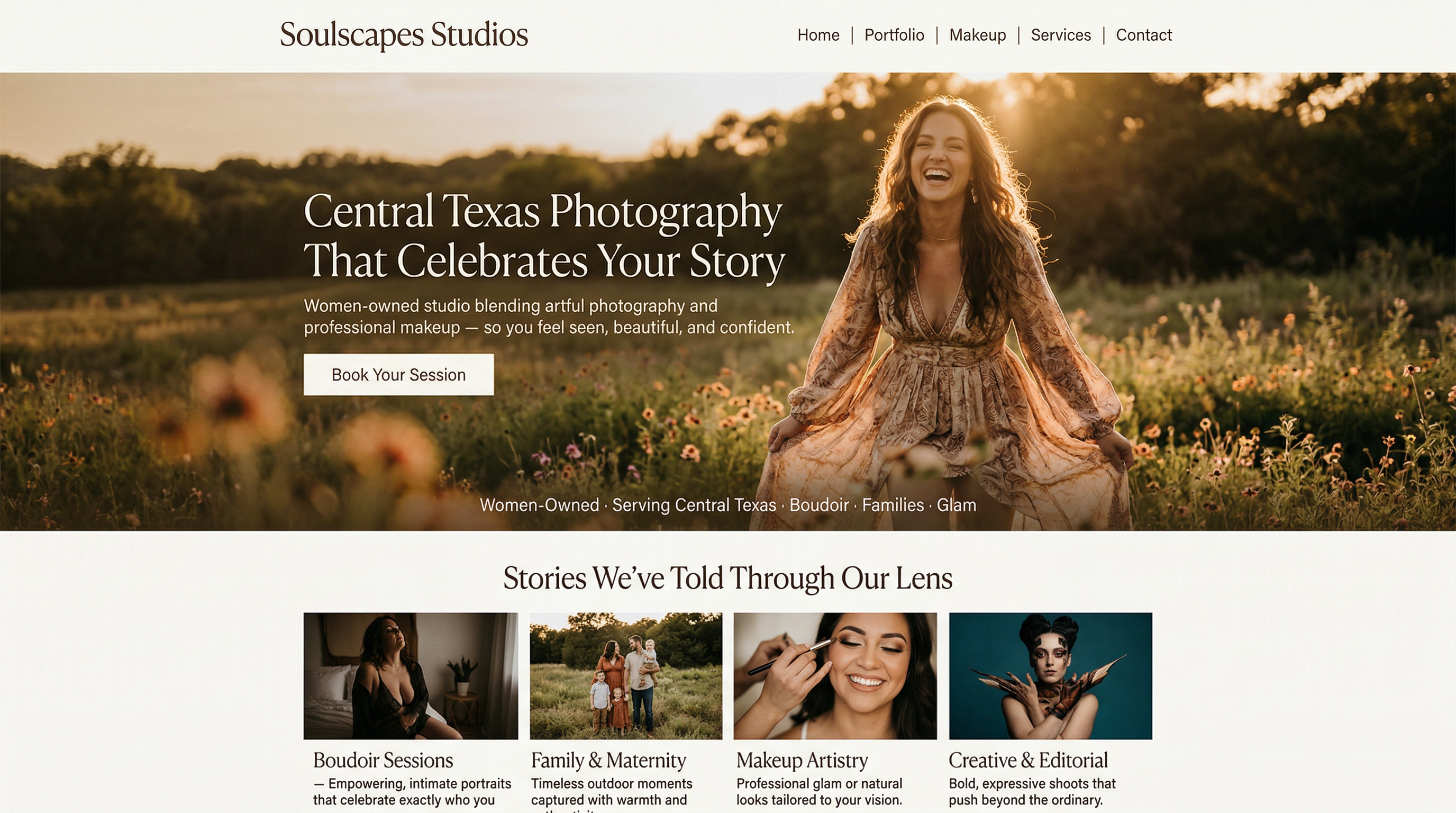1456x813 pixels.
Task: Open the Portfolio page from the navigation
Action: coord(895,35)
